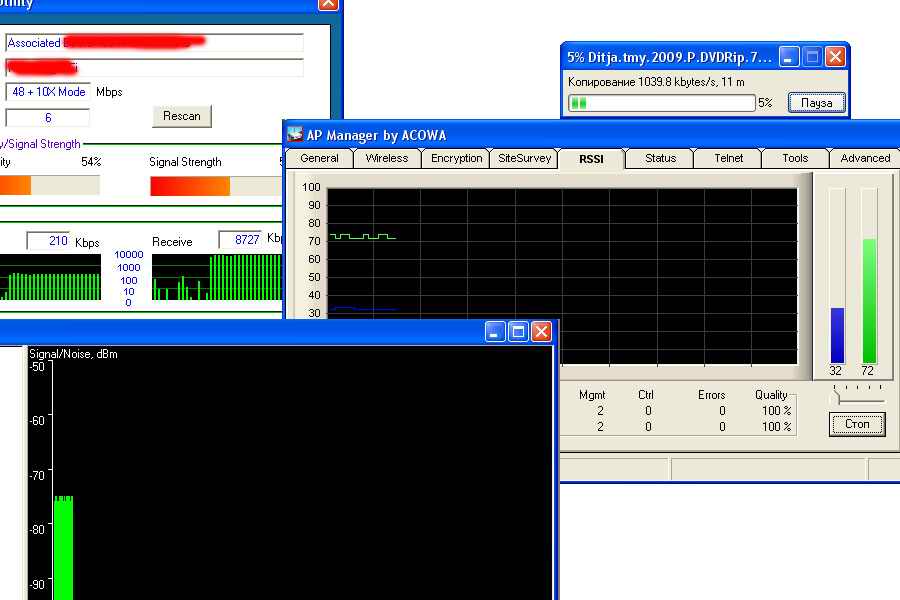Maximize the Signal/Noise graph window
Image resolution: width=900 pixels, height=600 pixels.
518,331
